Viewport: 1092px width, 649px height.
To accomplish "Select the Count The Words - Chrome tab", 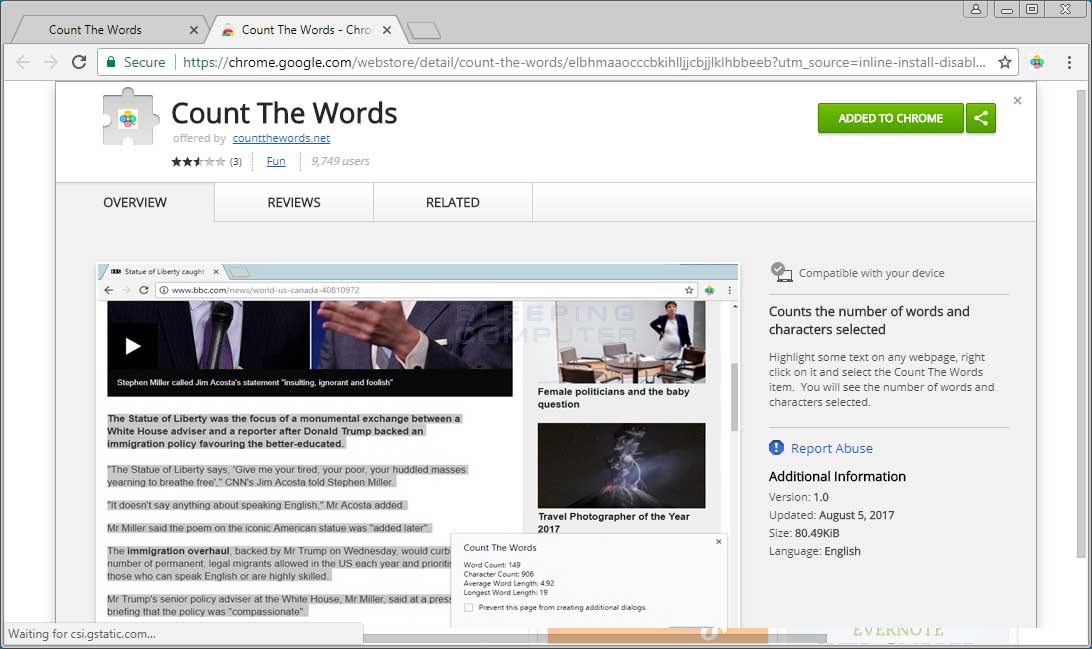I will pyautogui.click(x=306, y=30).
